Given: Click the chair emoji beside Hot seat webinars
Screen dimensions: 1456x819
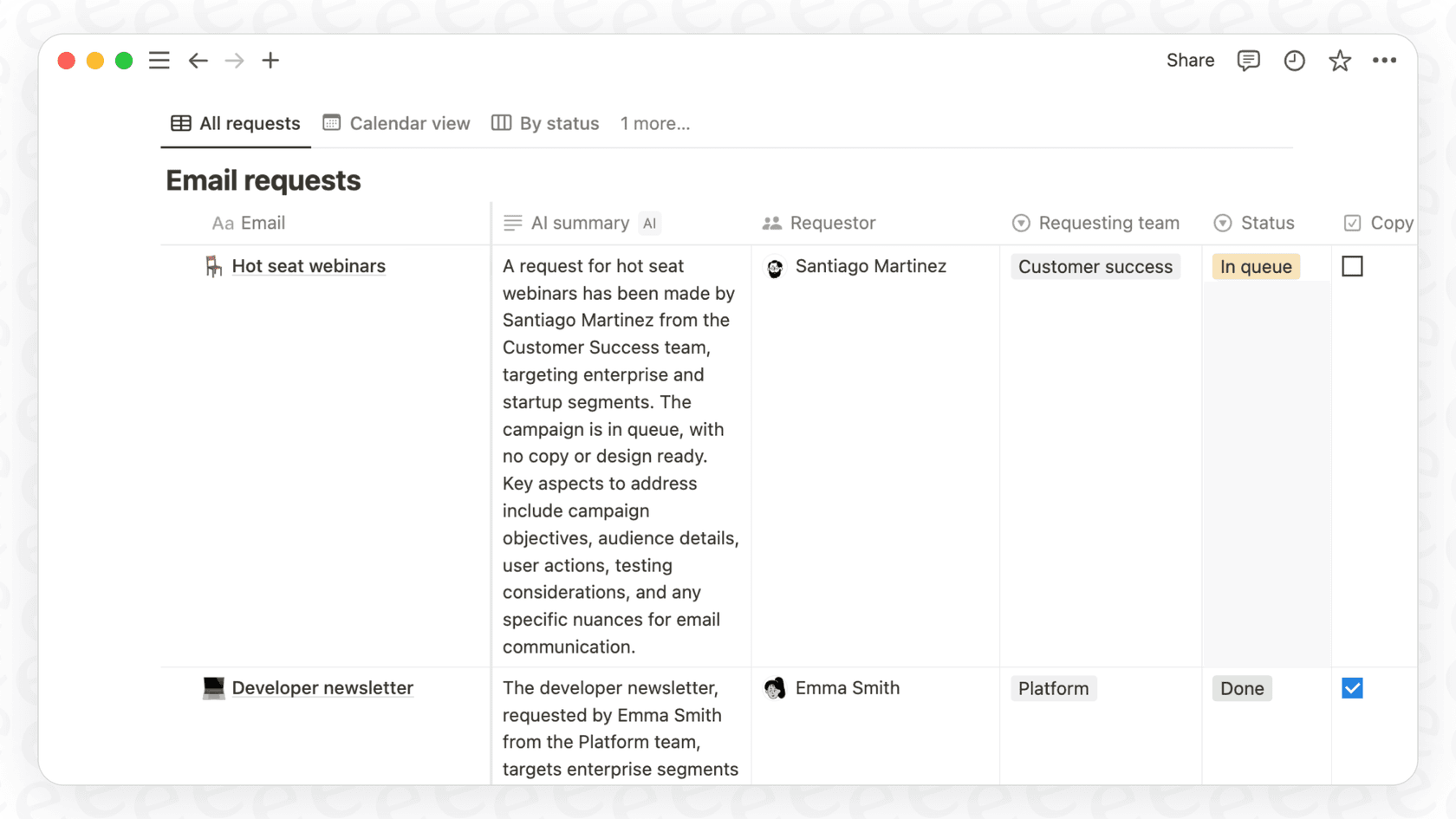Looking at the screenshot, I should (213, 266).
